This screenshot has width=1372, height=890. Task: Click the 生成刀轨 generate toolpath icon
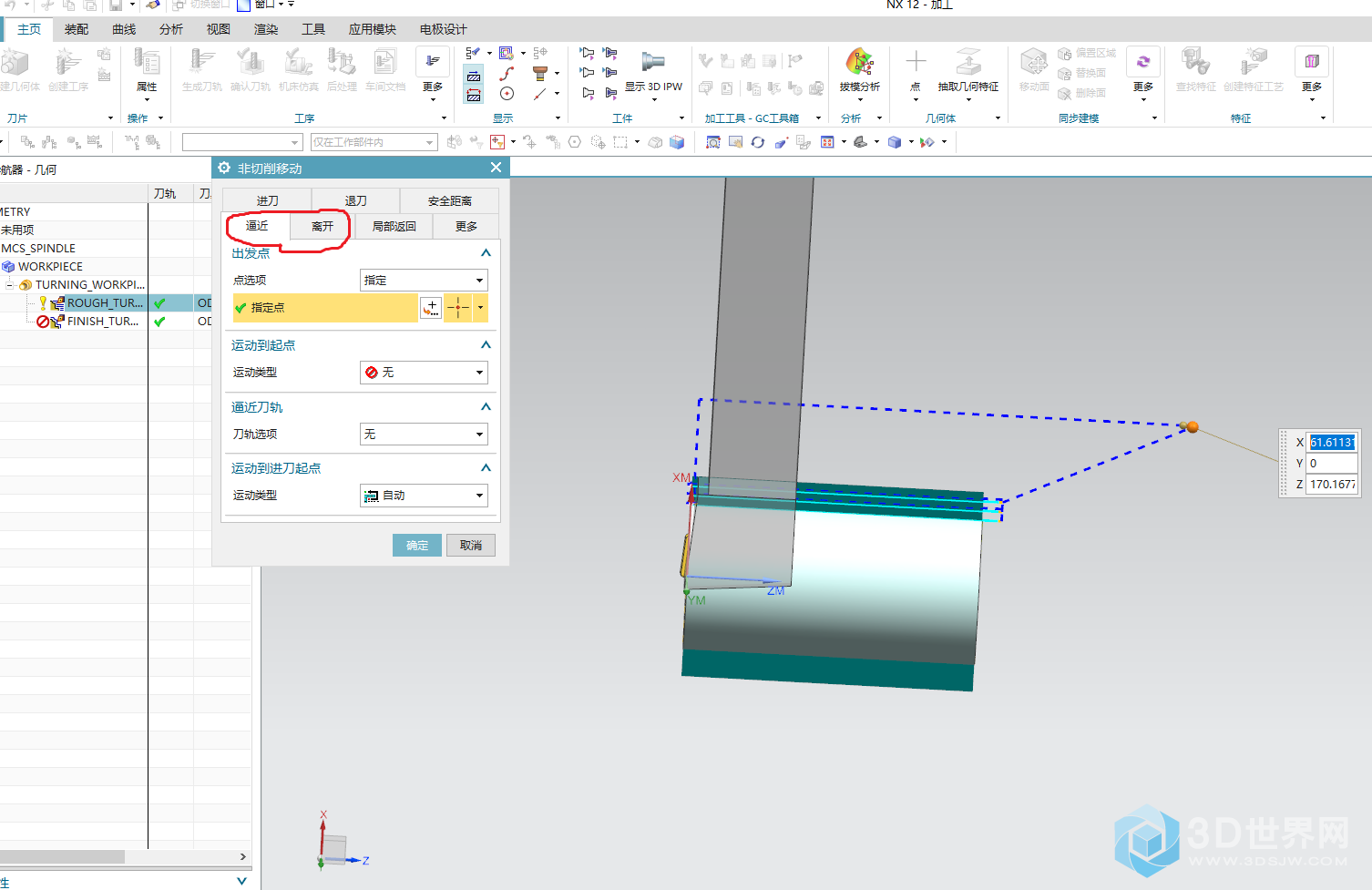click(x=201, y=70)
